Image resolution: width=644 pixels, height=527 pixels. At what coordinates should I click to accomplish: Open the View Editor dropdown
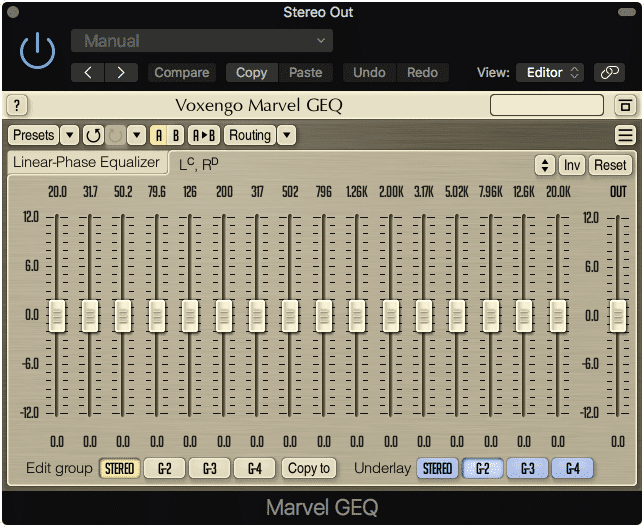550,73
